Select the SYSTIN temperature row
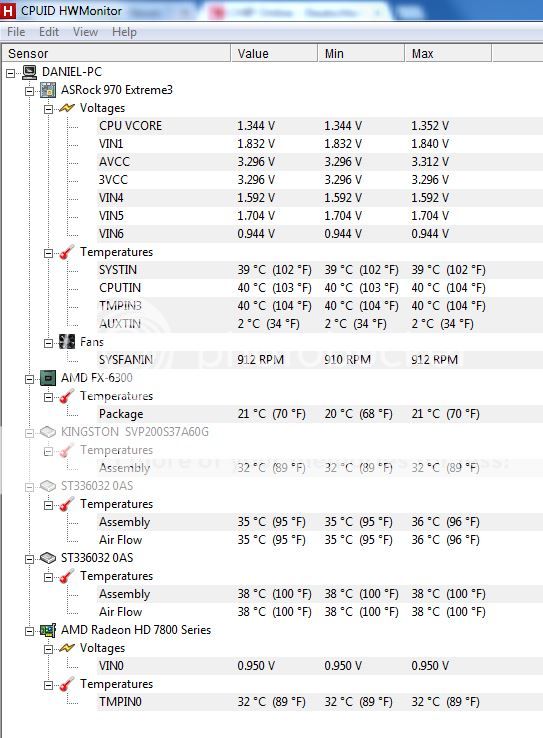This screenshot has height=738, width=543. (x=319, y=270)
